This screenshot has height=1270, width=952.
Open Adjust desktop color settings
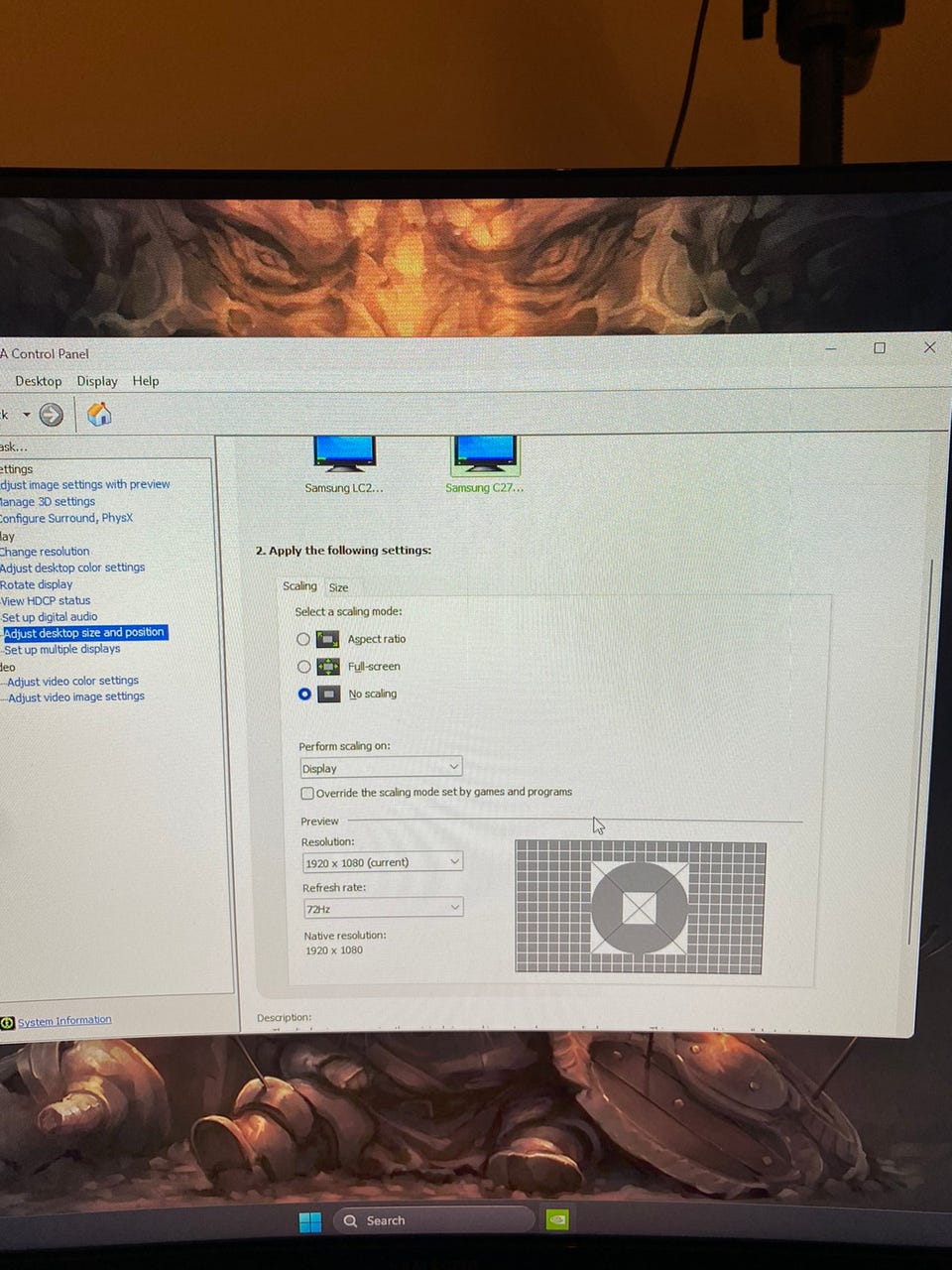[72, 568]
